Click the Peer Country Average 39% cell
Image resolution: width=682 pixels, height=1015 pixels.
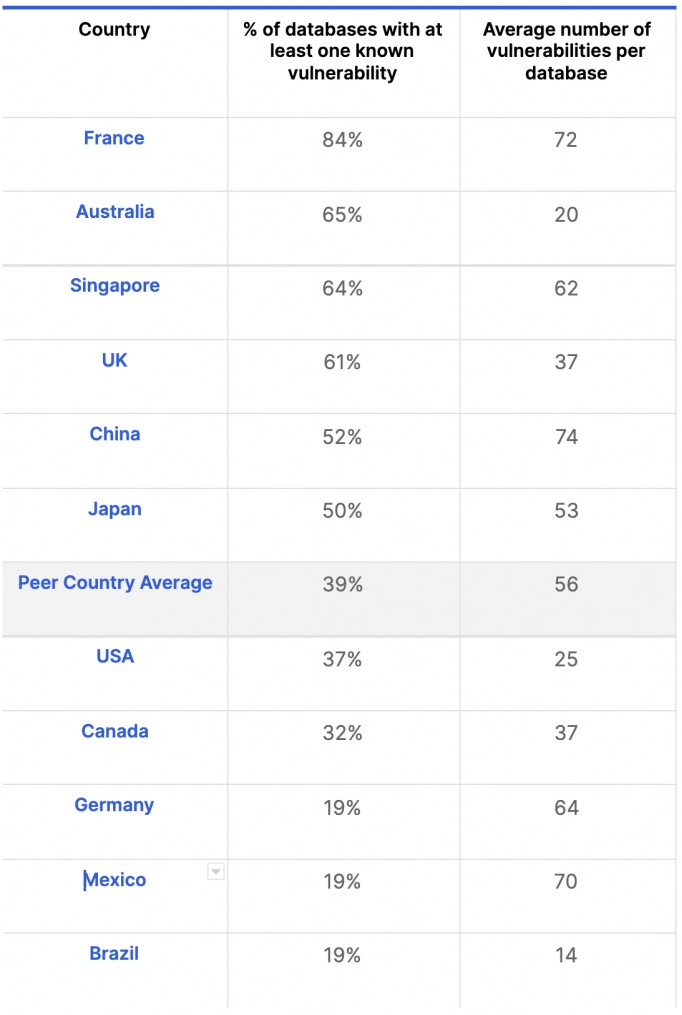coord(343,585)
